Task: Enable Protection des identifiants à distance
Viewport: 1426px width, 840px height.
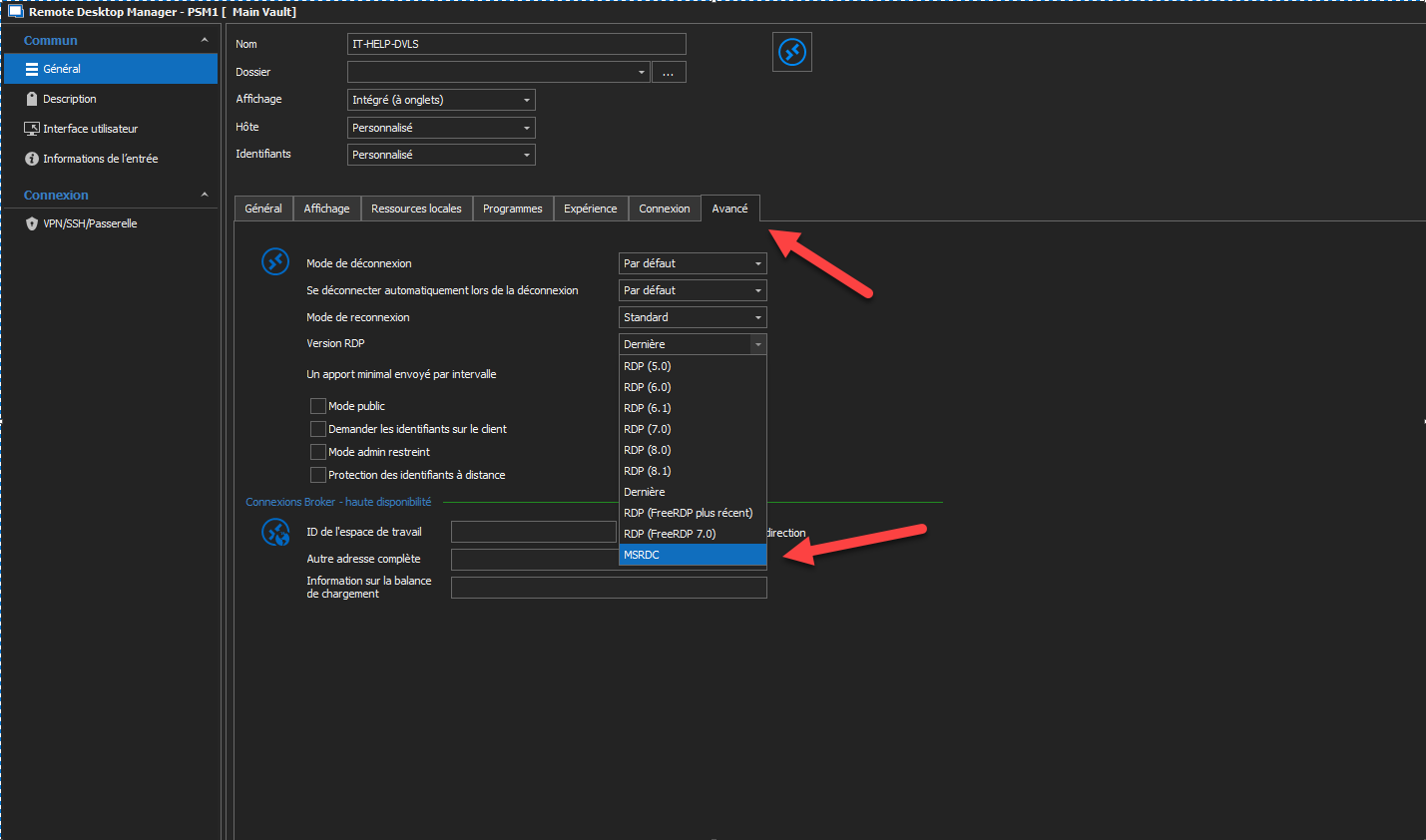Action: [x=318, y=474]
